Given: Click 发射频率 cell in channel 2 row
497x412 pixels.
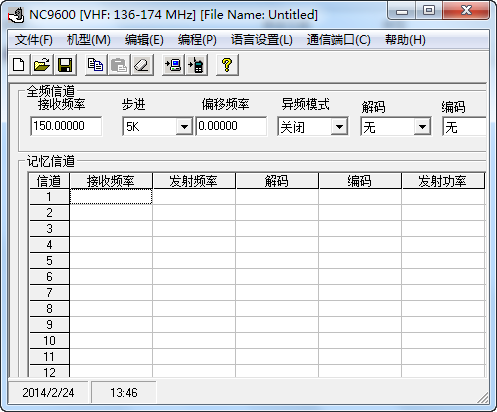Looking at the screenshot, I should click(194, 213).
